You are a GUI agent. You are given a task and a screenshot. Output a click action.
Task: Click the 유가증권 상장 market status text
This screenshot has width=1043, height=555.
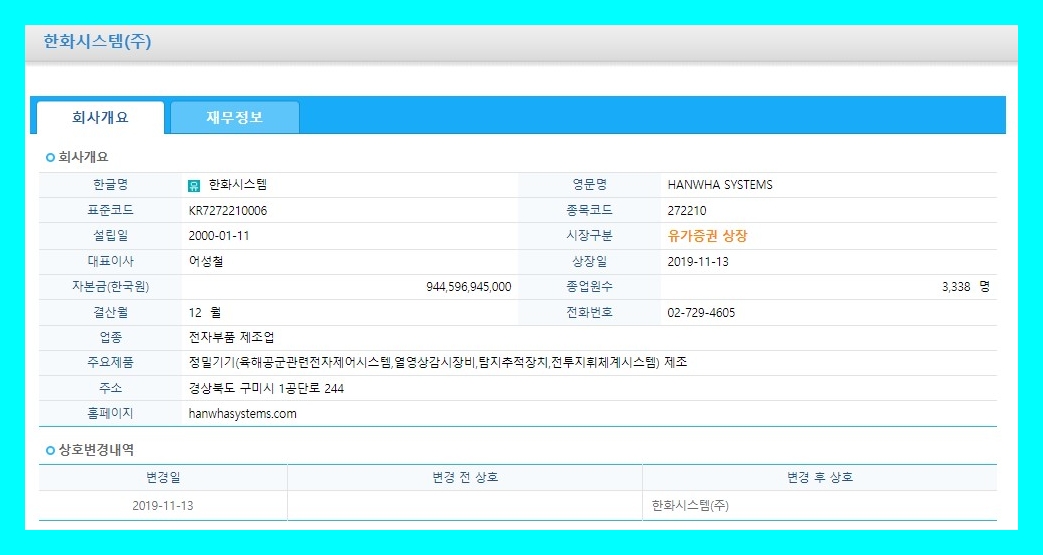point(708,236)
